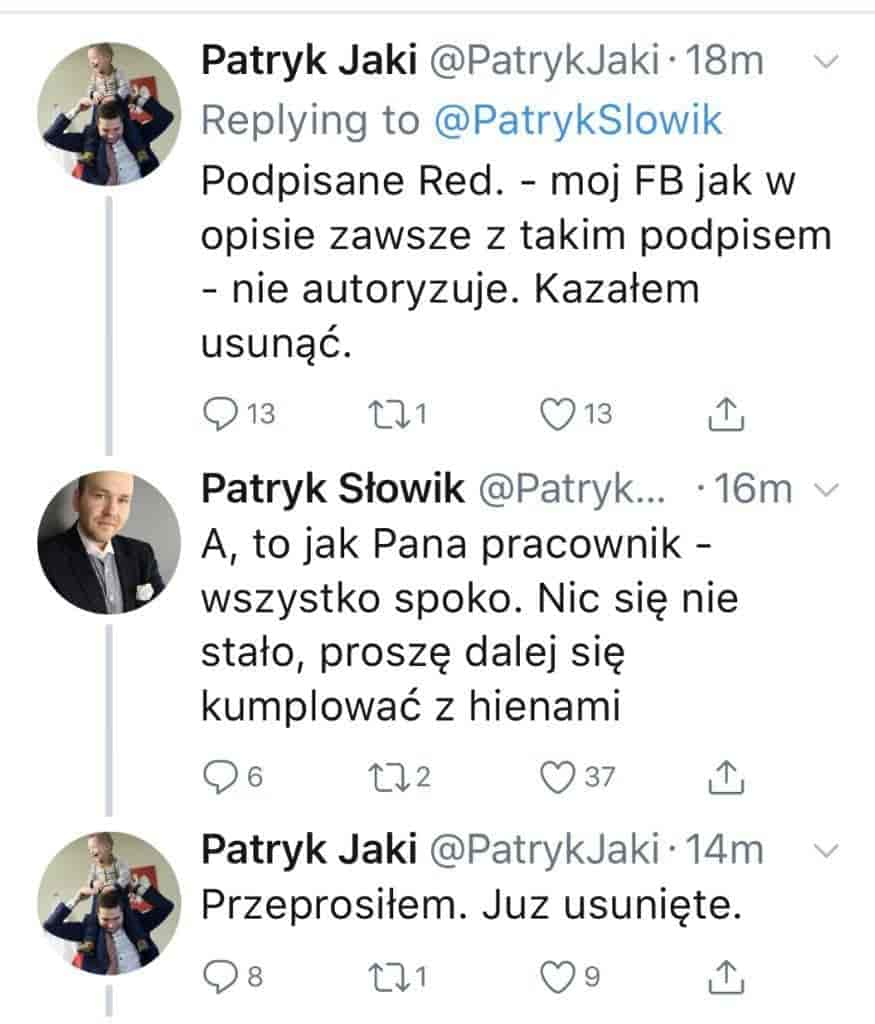Screen dimensions: 875x1024
Task: Open options chevron on the 16m tweet
Action: point(827,490)
